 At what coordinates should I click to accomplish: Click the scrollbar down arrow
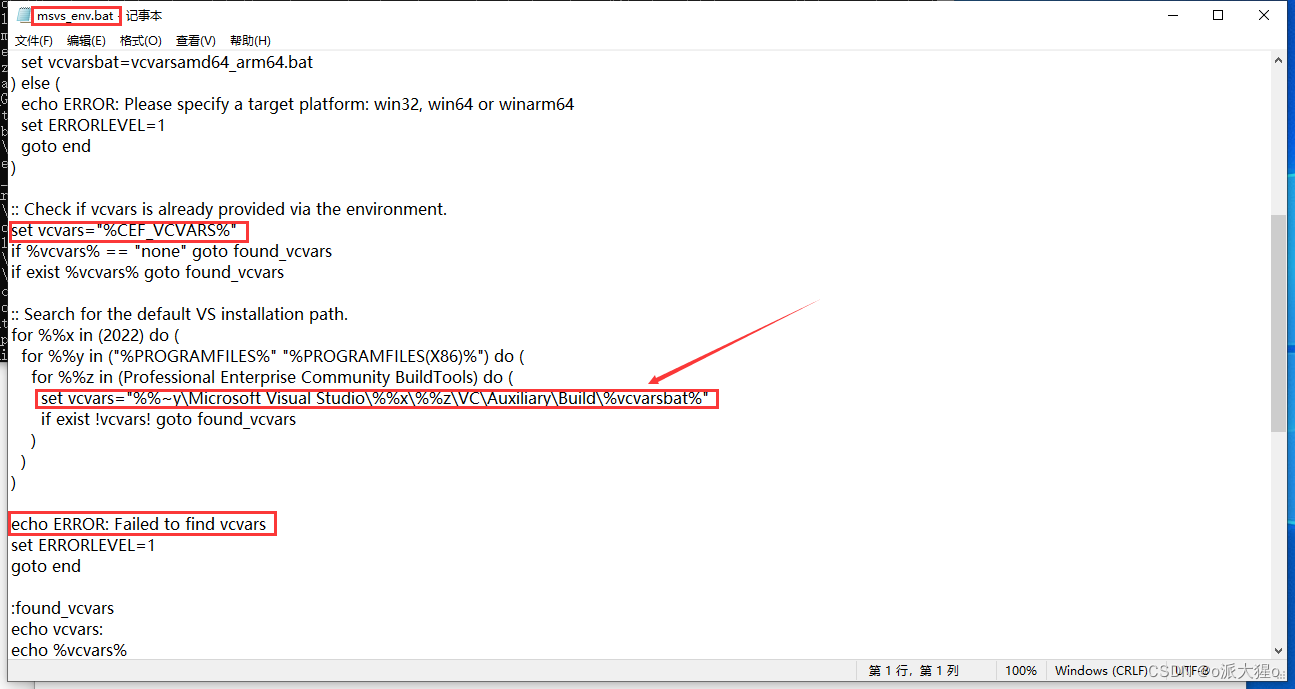[1280, 648]
